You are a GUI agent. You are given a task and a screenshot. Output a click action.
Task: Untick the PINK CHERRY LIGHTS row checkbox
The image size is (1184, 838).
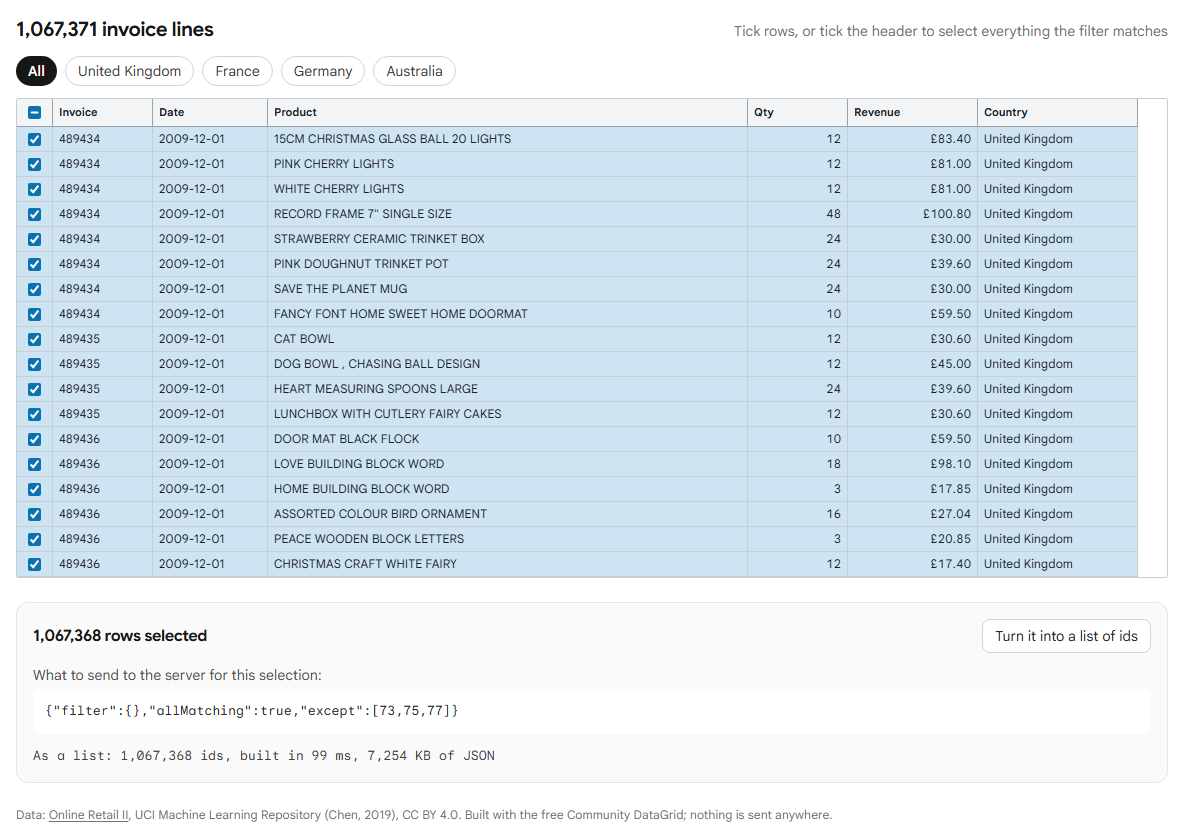[x=35, y=164]
